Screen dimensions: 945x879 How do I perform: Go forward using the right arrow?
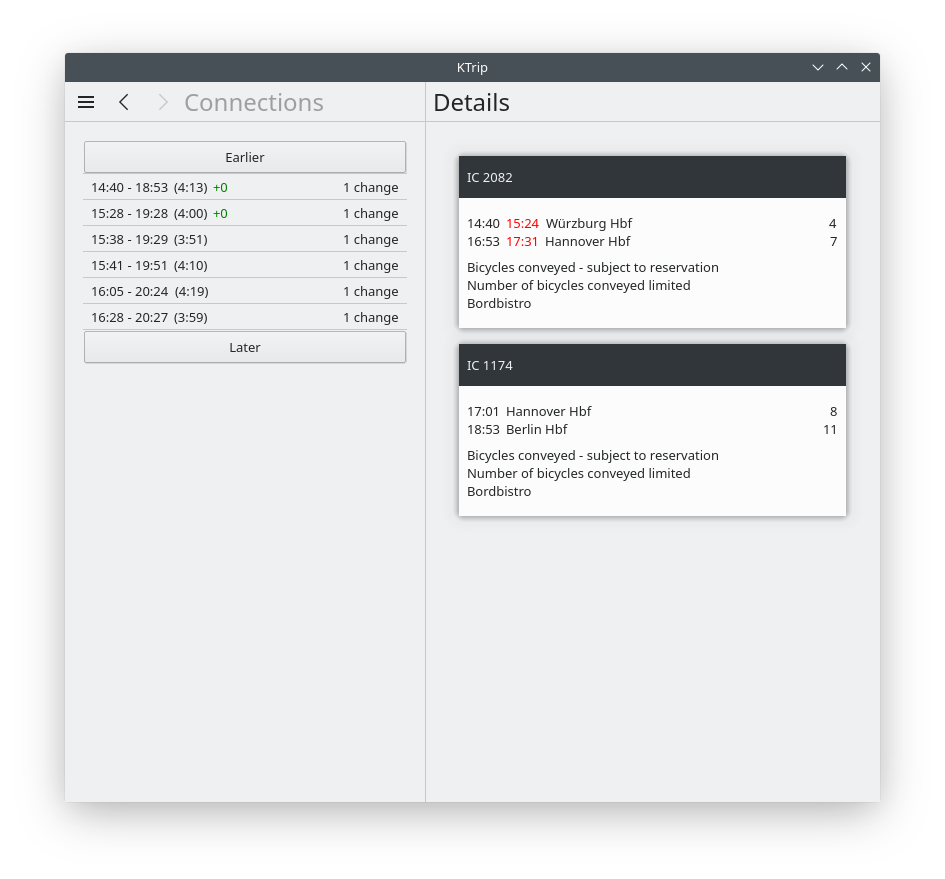click(x=162, y=102)
